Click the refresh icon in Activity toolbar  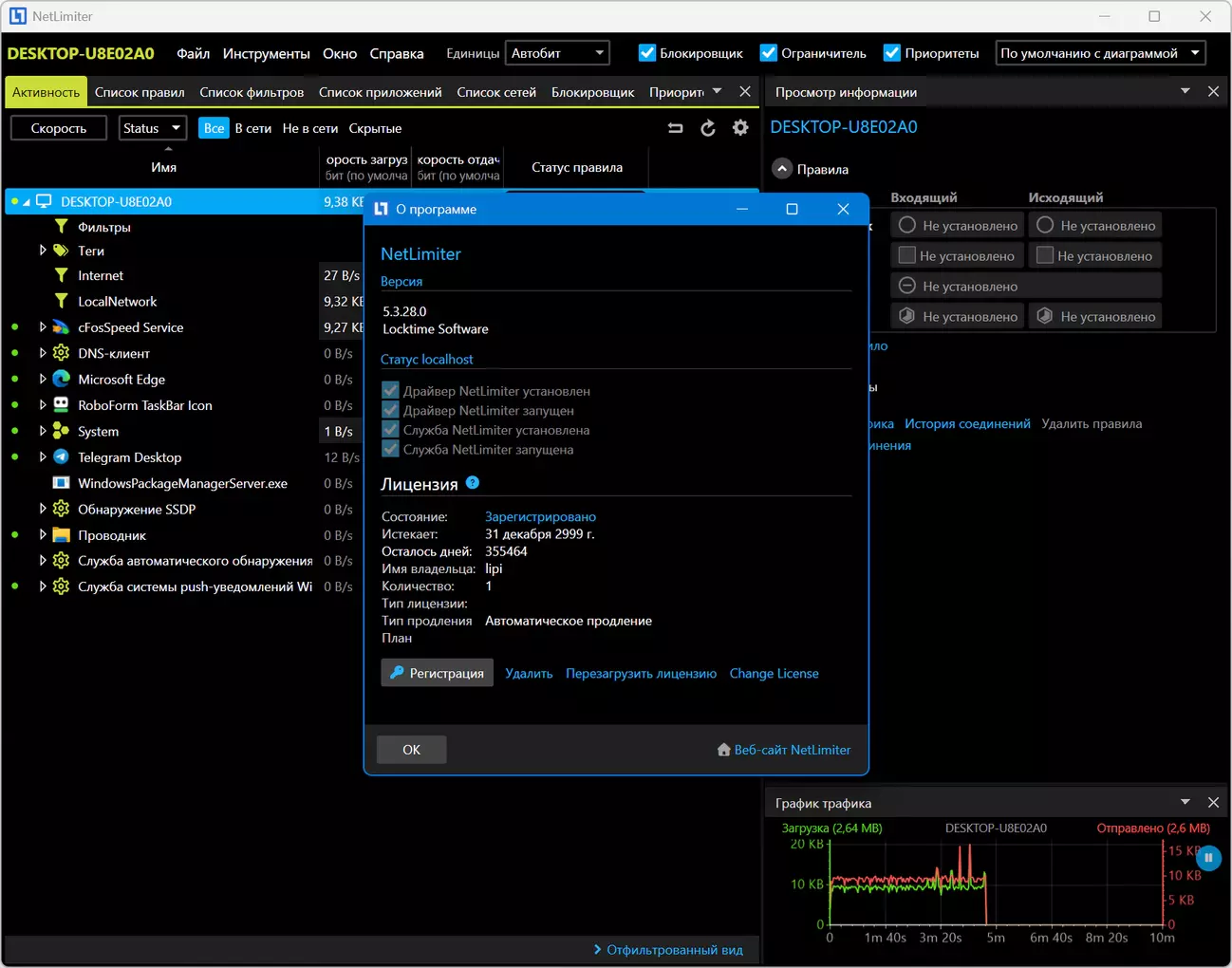coord(707,128)
